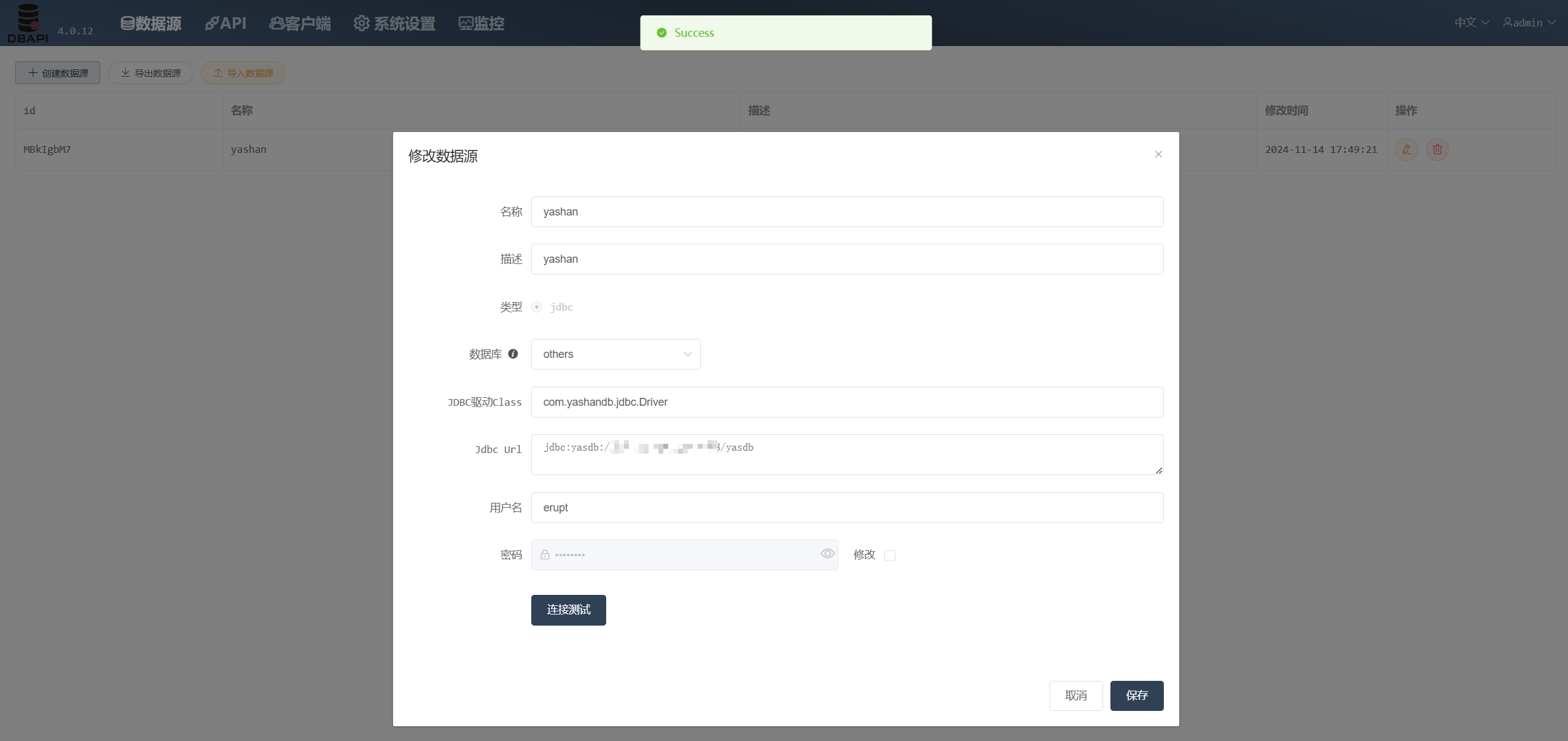Click the admin user icon
Screen dimensions: 1568x741
tap(1507, 23)
